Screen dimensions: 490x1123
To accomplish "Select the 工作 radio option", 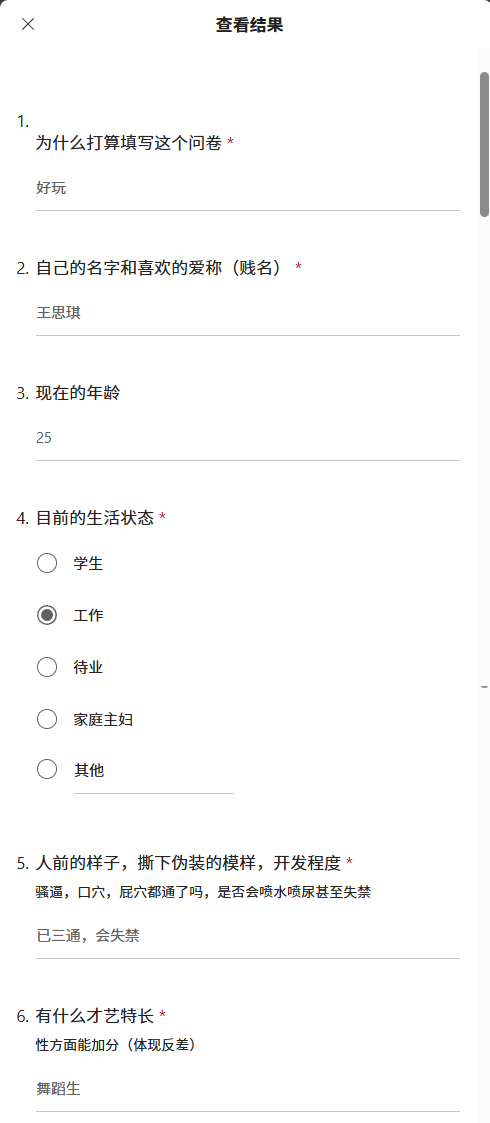I will coord(47,615).
